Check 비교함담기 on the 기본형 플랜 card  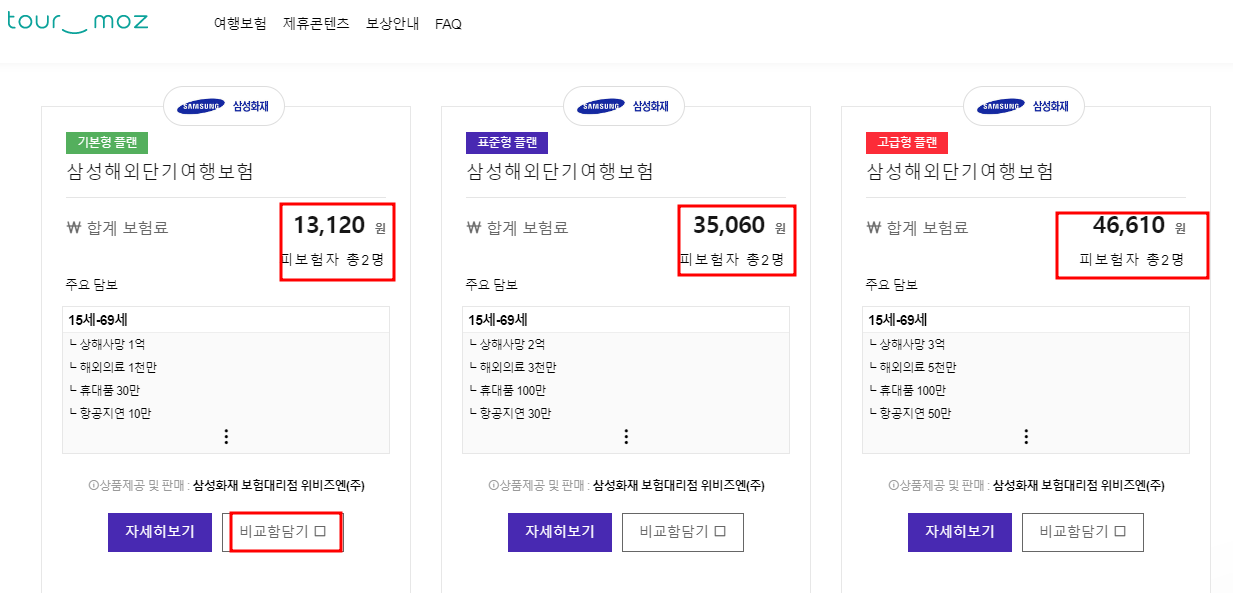tap(283, 532)
